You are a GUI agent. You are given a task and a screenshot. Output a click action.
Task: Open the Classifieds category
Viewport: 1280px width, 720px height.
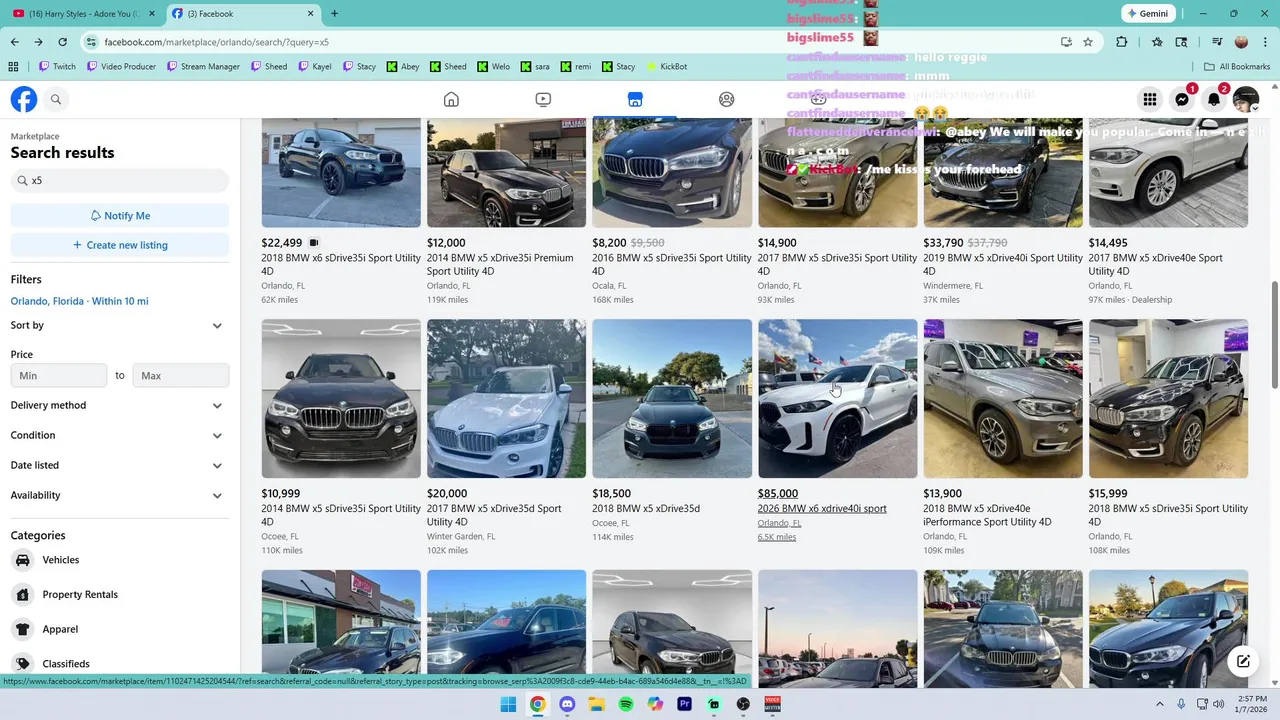coord(66,664)
